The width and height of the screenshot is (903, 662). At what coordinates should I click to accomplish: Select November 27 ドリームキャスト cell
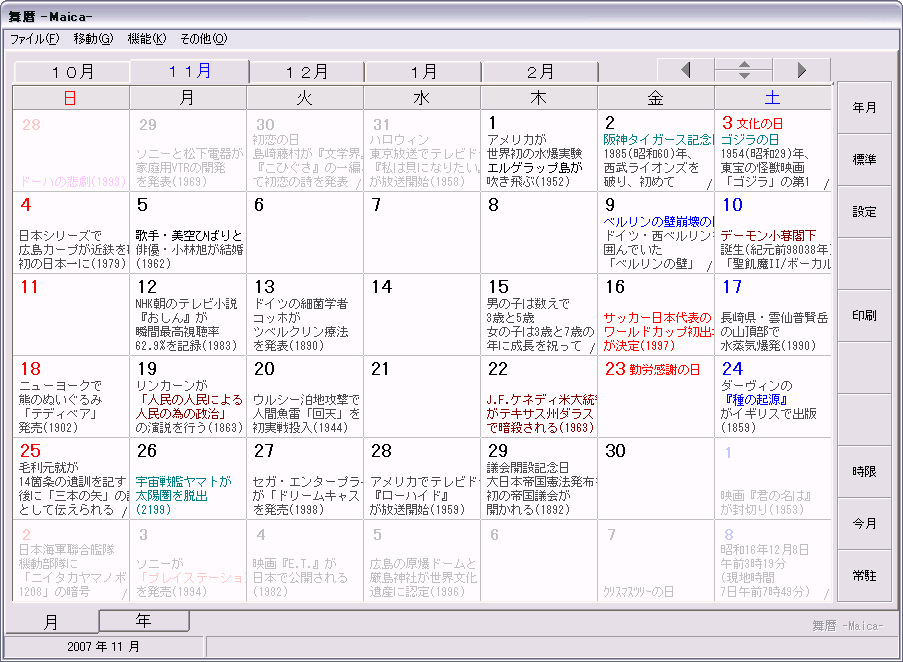305,479
